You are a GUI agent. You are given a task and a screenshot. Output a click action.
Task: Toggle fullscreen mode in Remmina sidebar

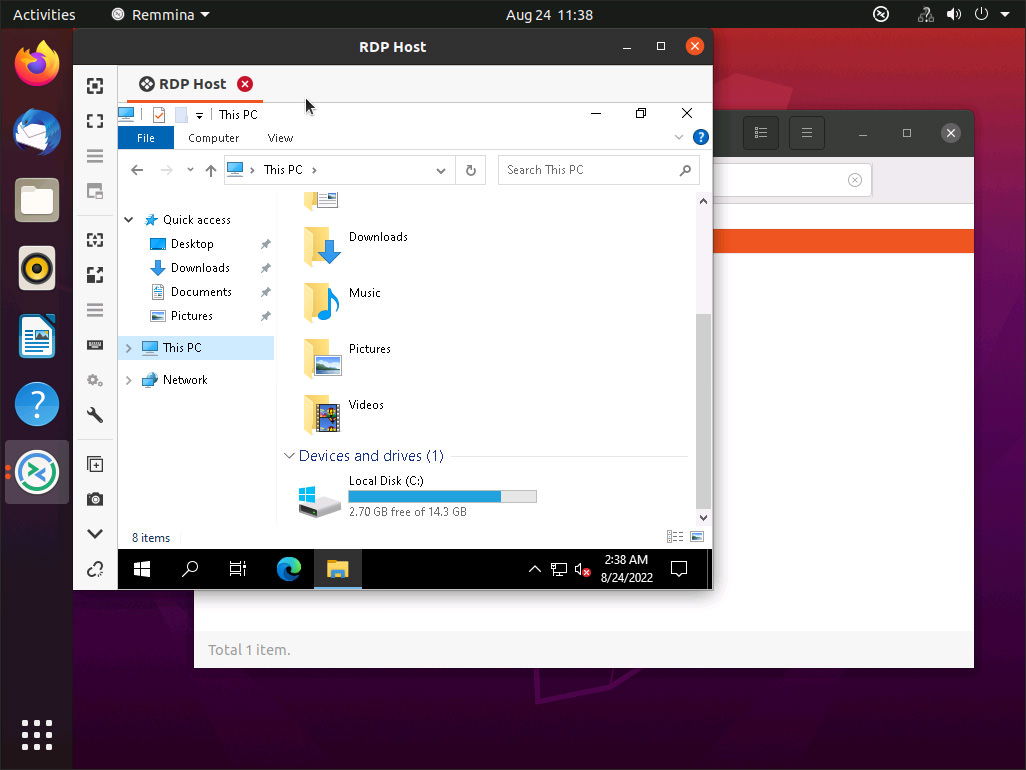(95, 121)
